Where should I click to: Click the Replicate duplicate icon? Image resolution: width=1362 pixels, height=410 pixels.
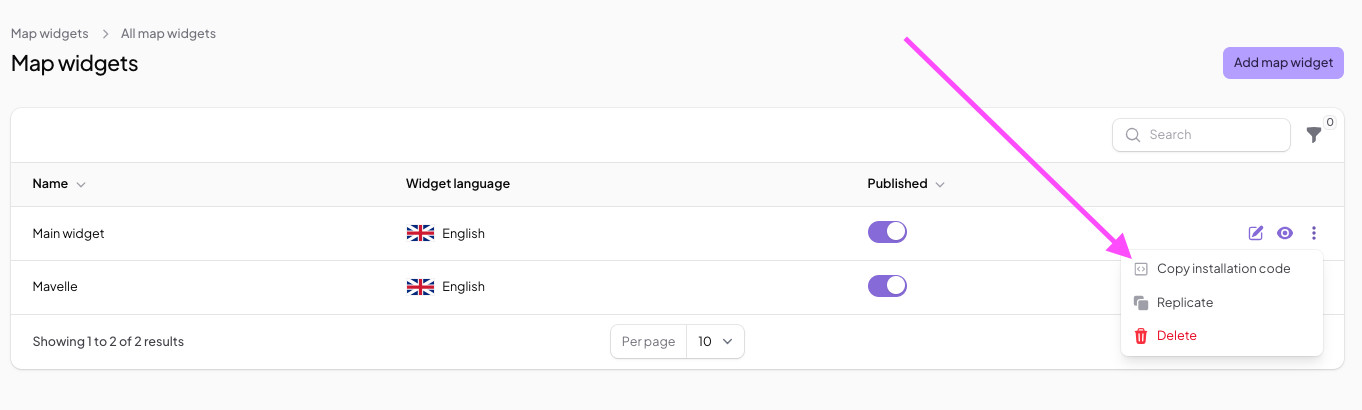pyautogui.click(x=1140, y=303)
